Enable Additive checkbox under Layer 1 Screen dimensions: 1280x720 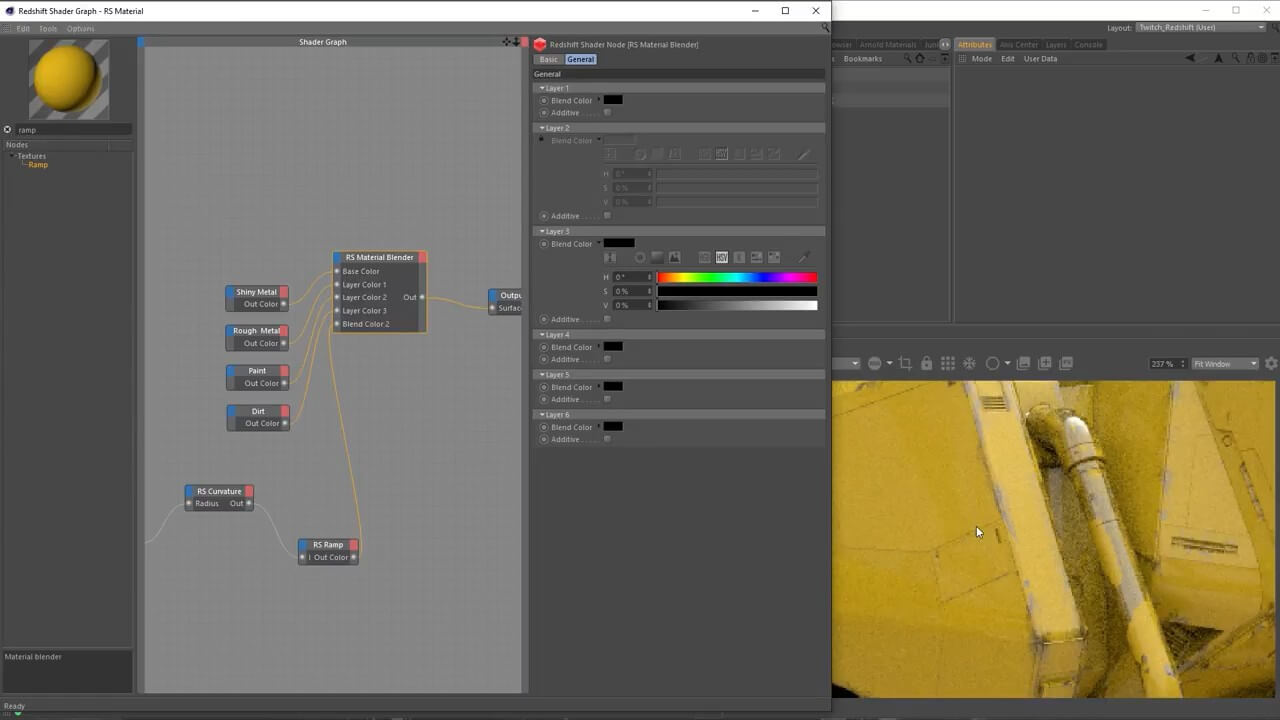tap(607, 113)
